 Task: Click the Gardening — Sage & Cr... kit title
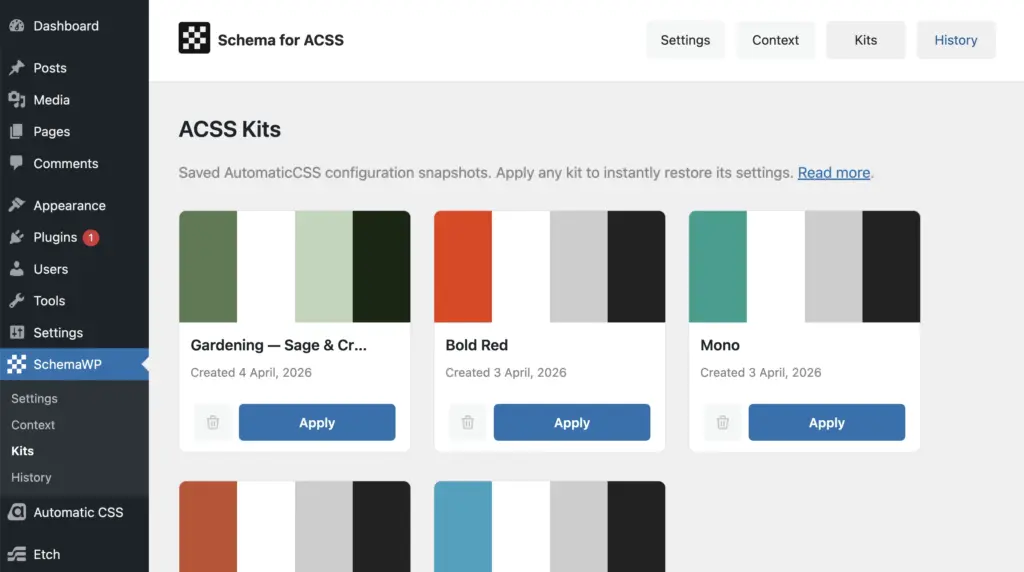pyautogui.click(x=279, y=345)
